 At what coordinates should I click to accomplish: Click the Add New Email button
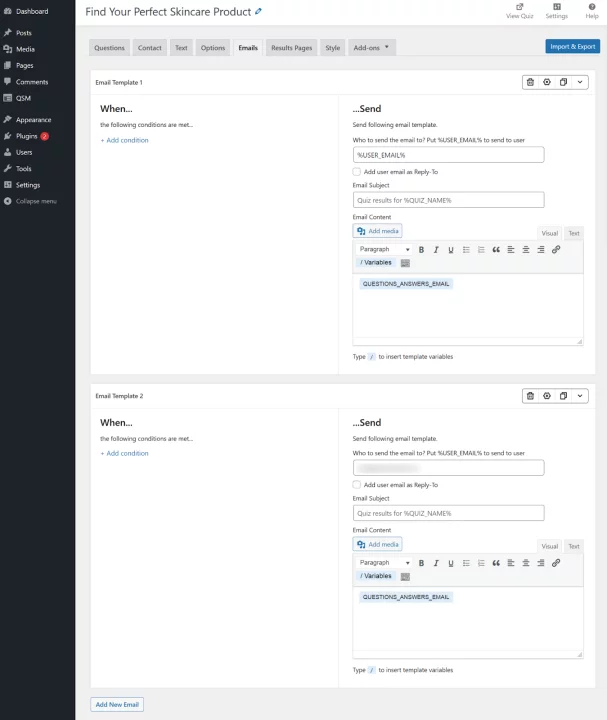click(117, 704)
